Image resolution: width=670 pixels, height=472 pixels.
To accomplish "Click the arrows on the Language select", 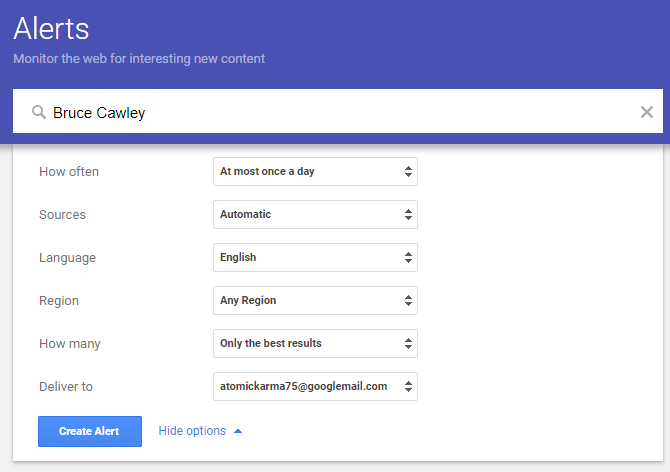I will click(408, 257).
